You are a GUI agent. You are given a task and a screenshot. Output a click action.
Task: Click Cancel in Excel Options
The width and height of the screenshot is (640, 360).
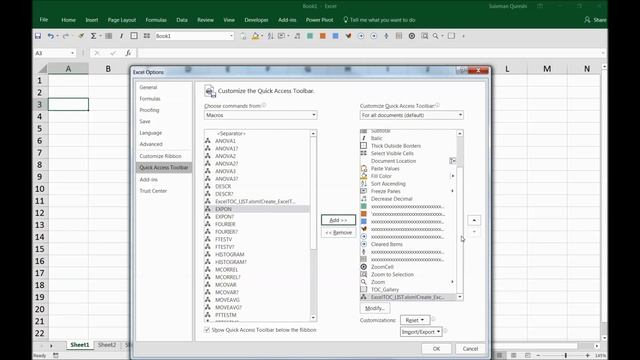click(470, 349)
